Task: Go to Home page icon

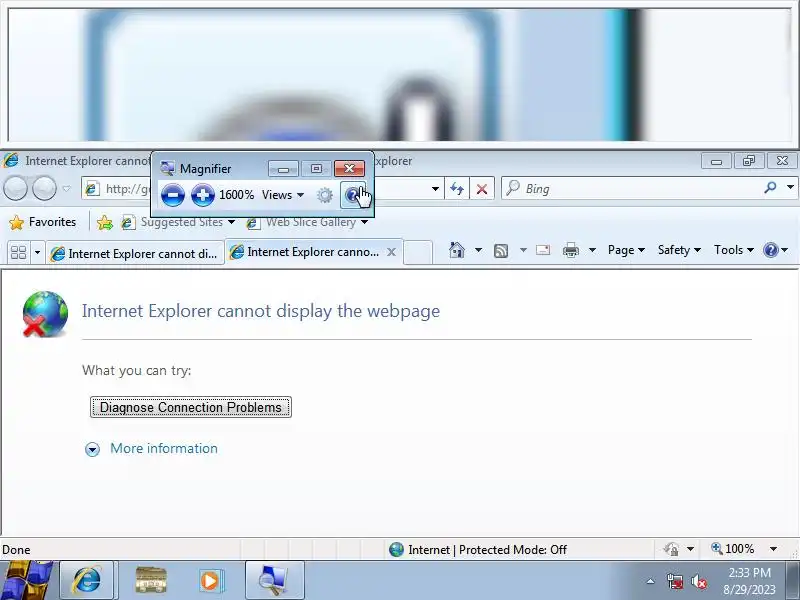Action: point(457,250)
